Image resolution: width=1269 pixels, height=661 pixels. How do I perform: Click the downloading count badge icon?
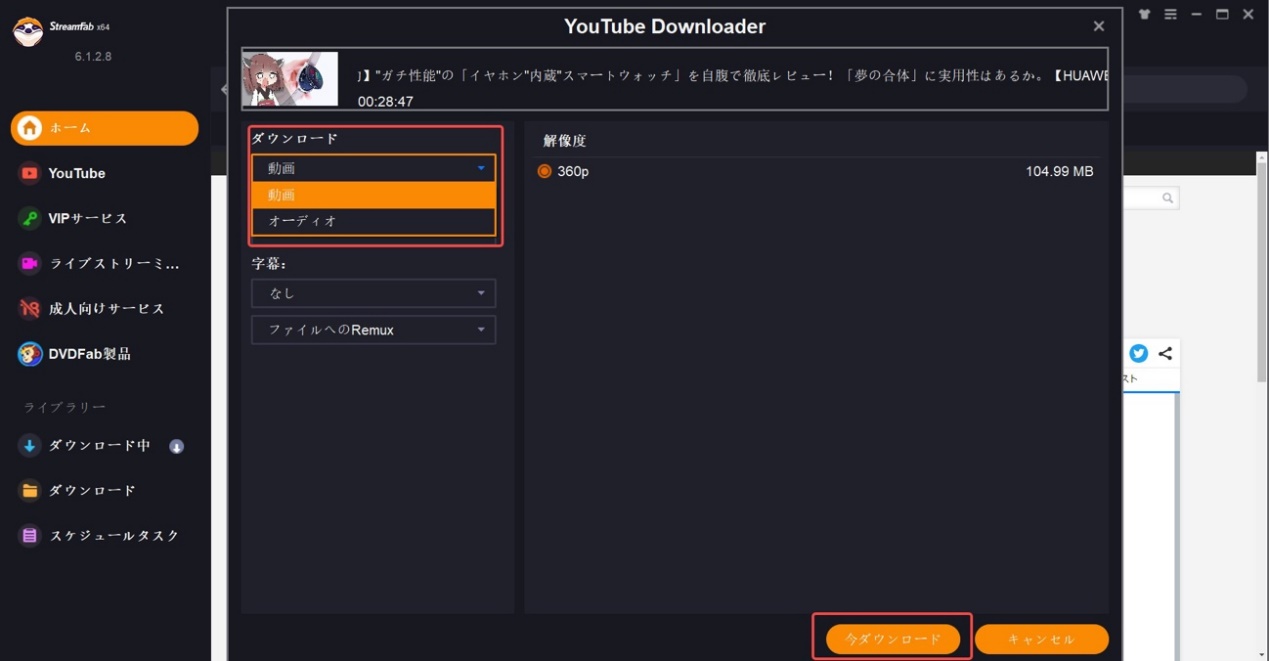177,446
